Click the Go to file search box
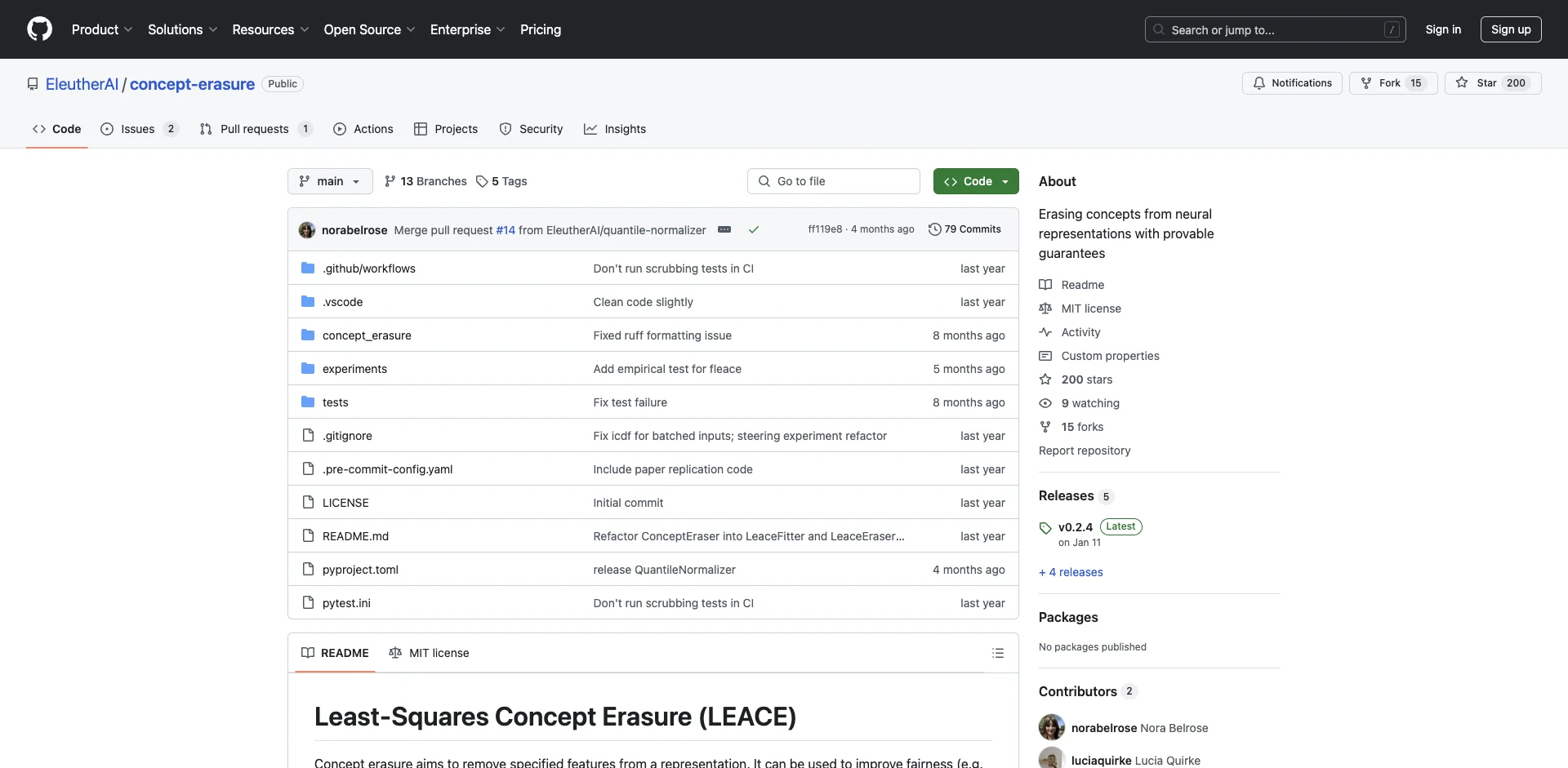1568x768 pixels. [834, 181]
